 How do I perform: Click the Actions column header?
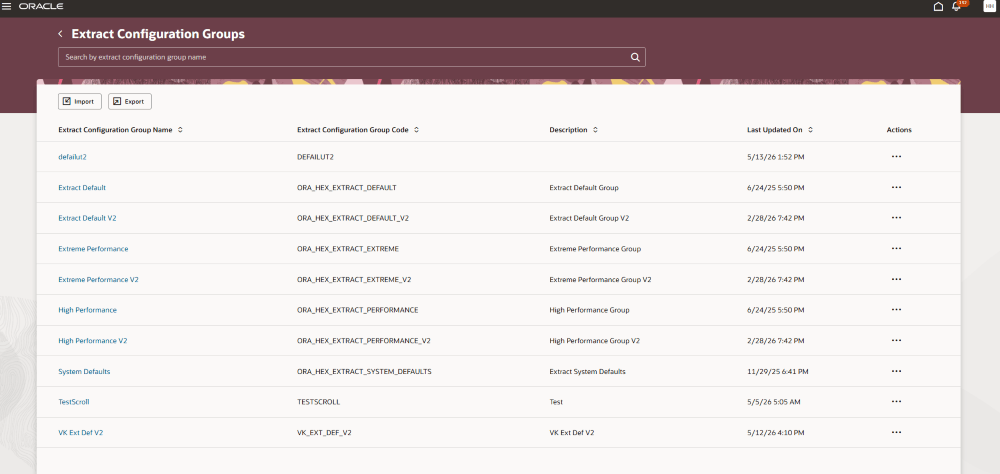(899, 130)
